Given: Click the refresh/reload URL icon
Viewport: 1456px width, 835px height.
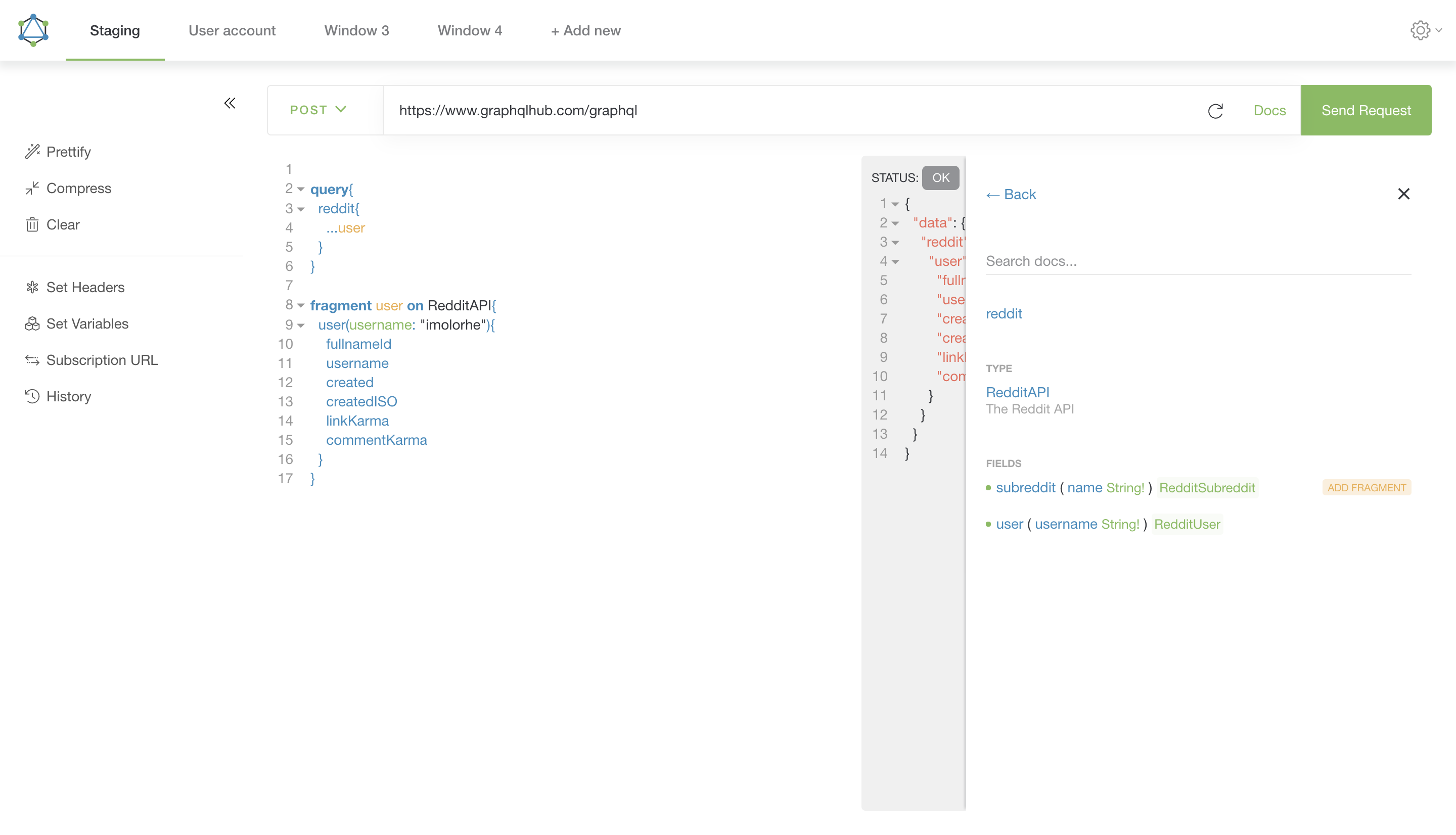Looking at the screenshot, I should [1216, 110].
